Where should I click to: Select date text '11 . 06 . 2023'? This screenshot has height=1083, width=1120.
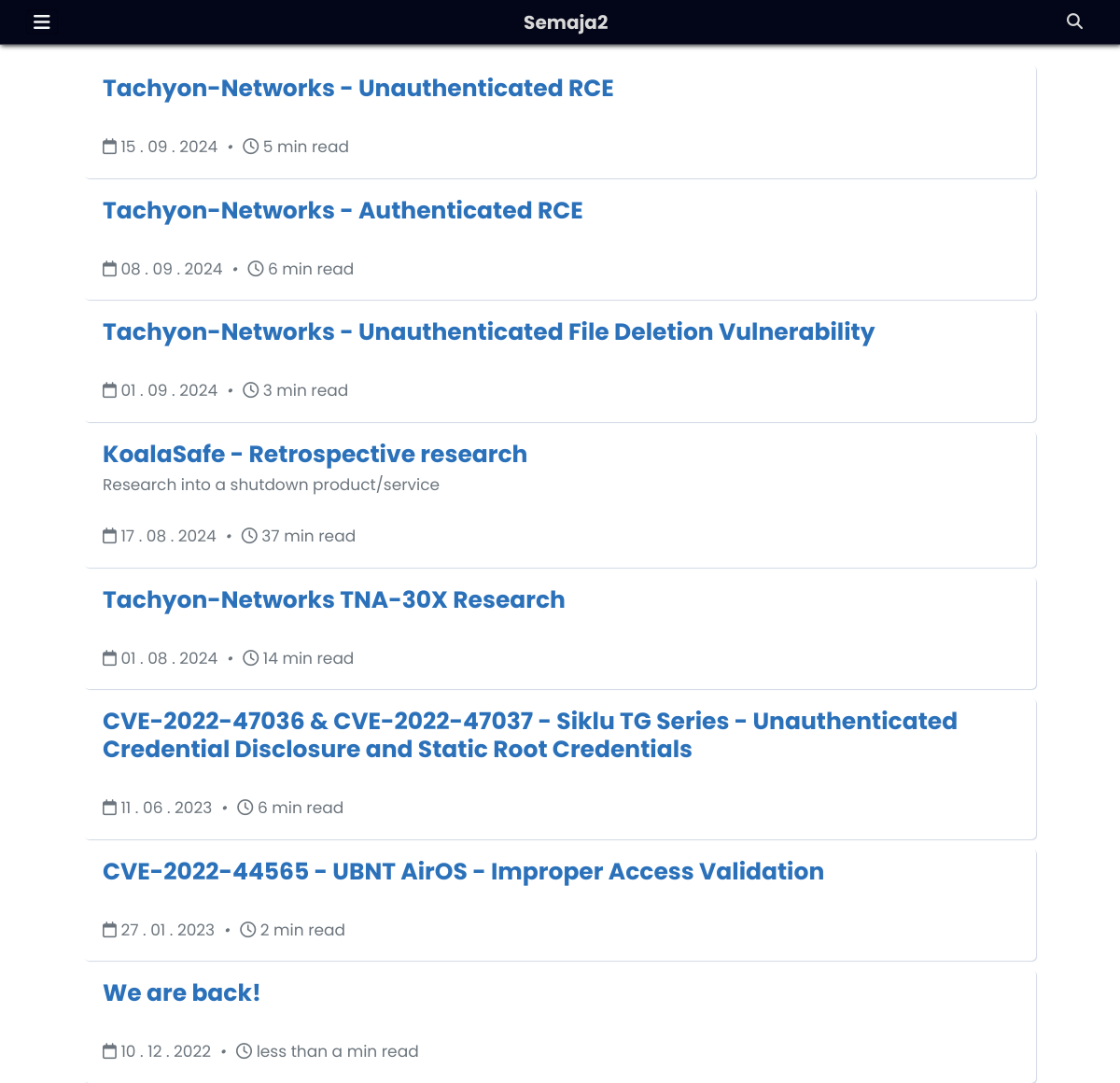pyautogui.click(x=166, y=808)
